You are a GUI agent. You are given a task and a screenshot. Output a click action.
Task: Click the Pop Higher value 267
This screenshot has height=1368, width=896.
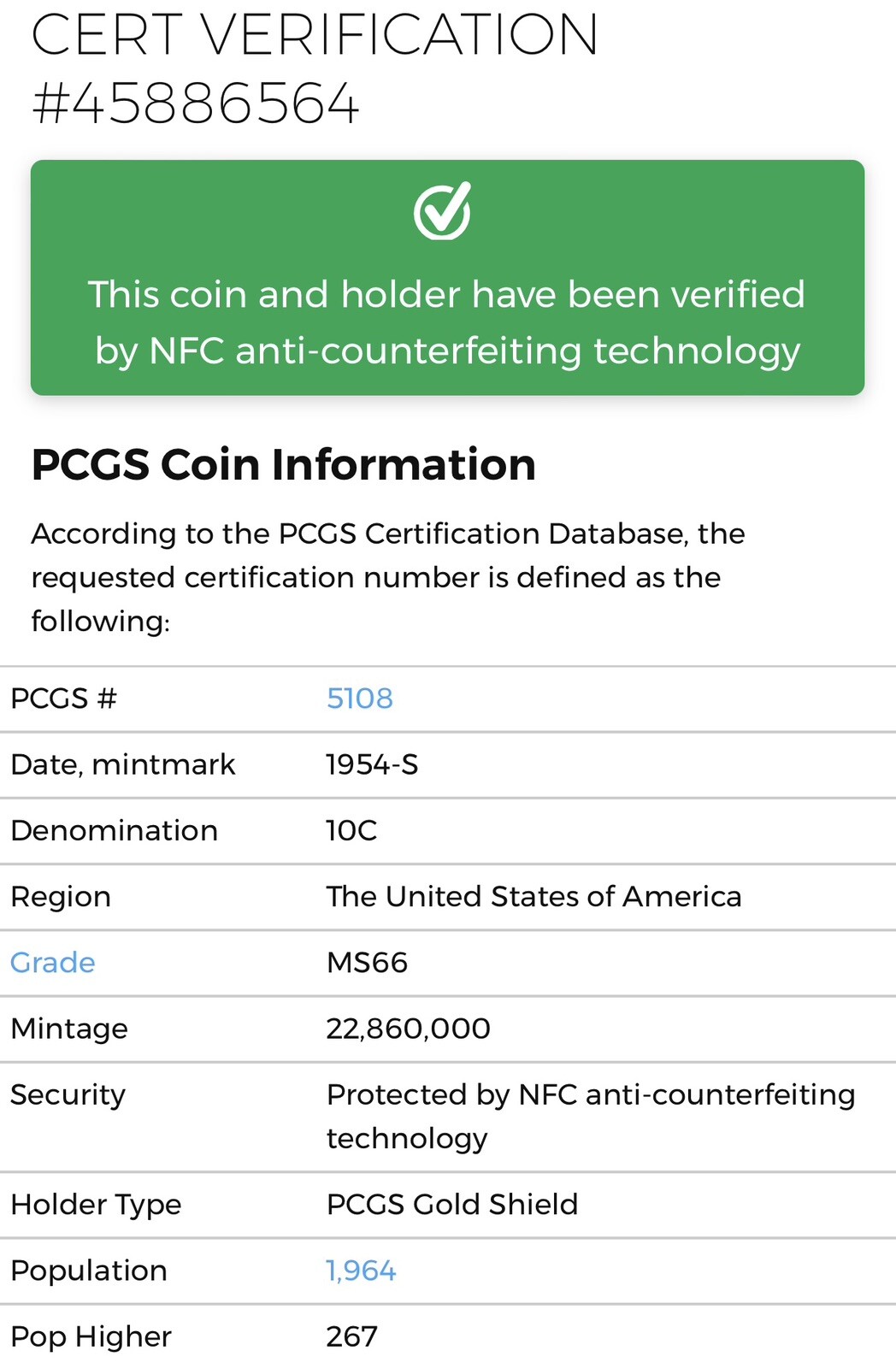(x=351, y=1336)
